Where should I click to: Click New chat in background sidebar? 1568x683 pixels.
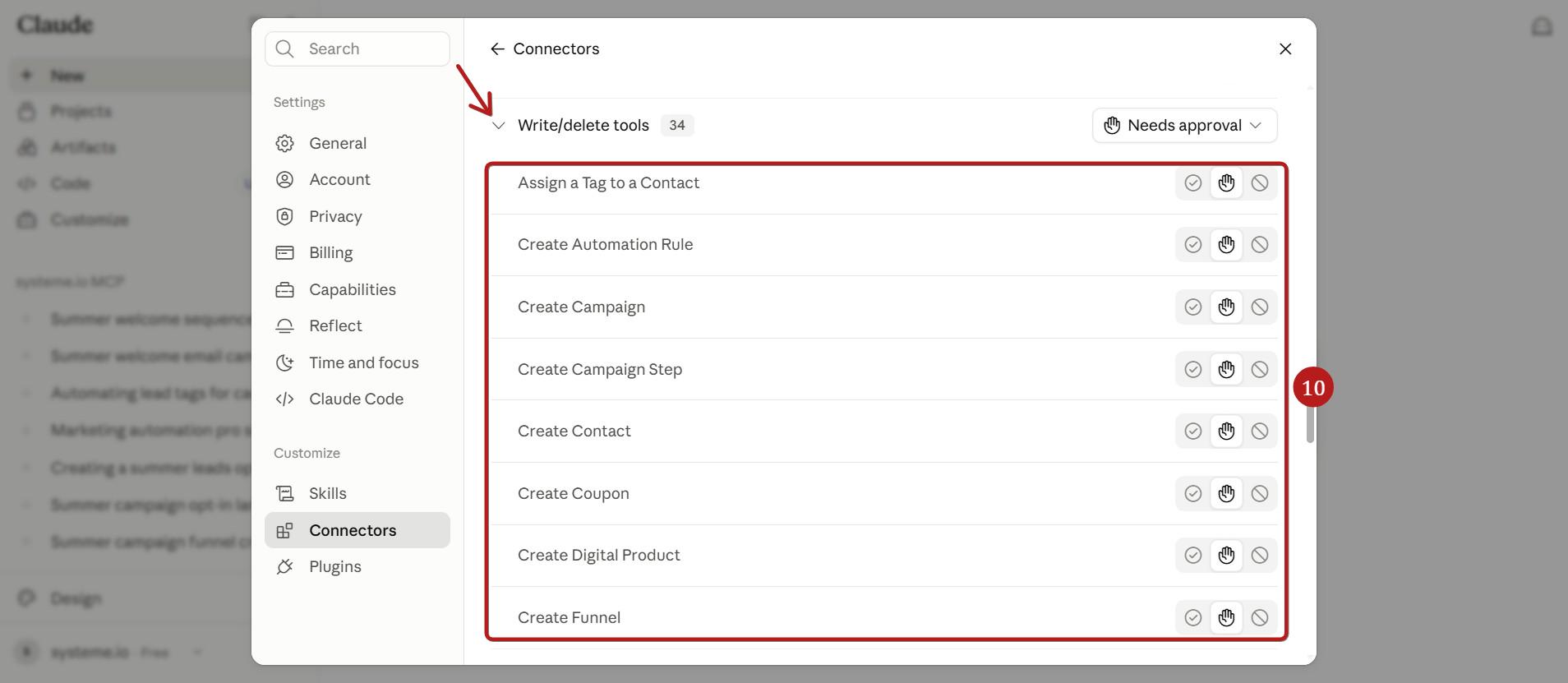point(131,76)
